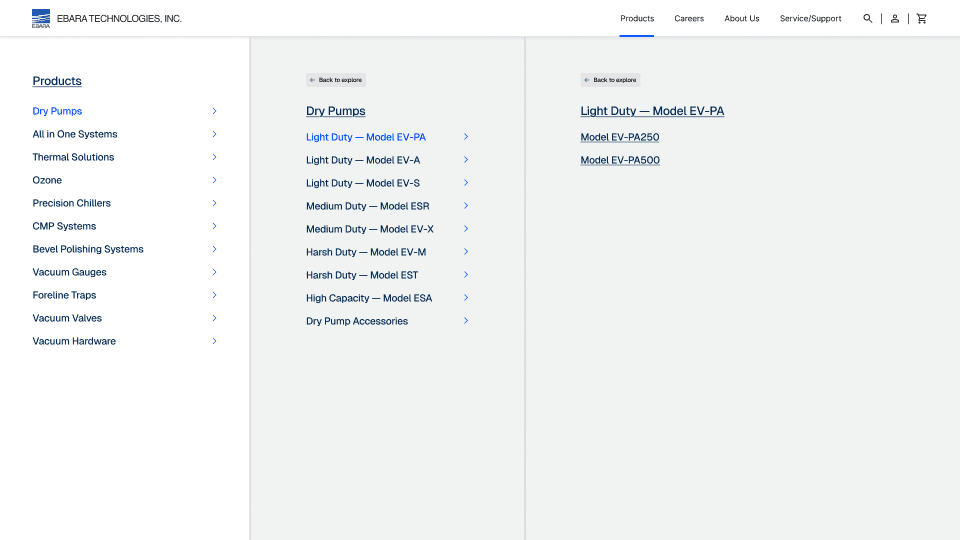Select CMP Systems category
This screenshot has height=540, width=960.
(x=64, y=226)
